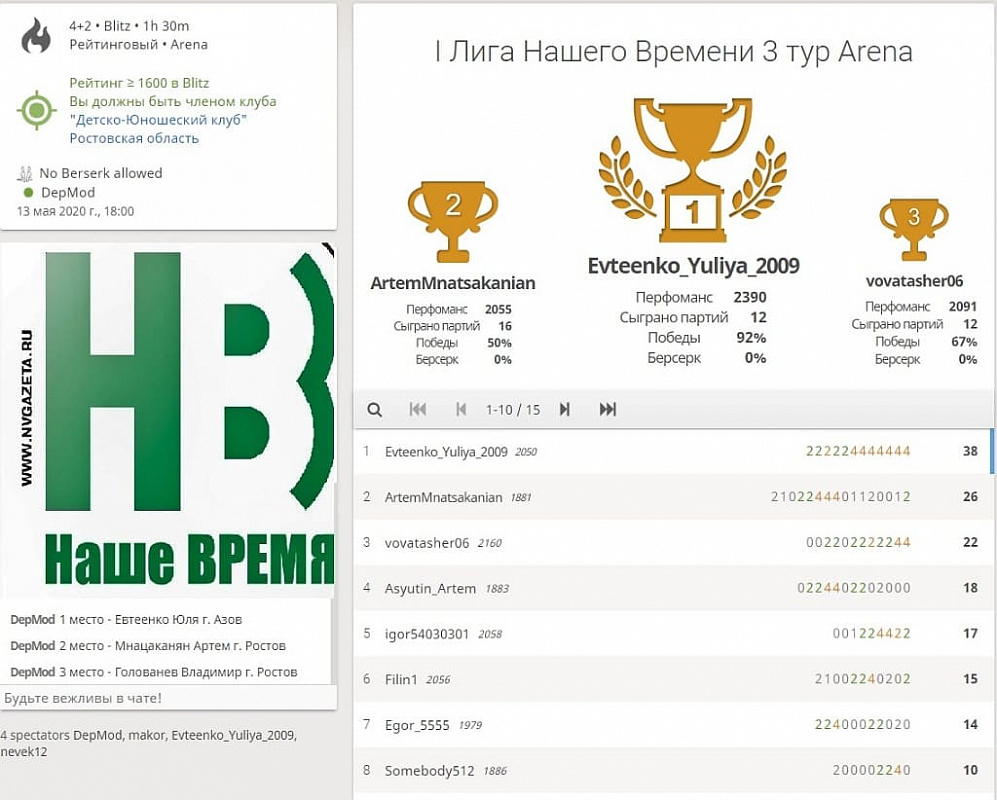
Task: Jump to first page of standings
Action: tap(418, 409)
